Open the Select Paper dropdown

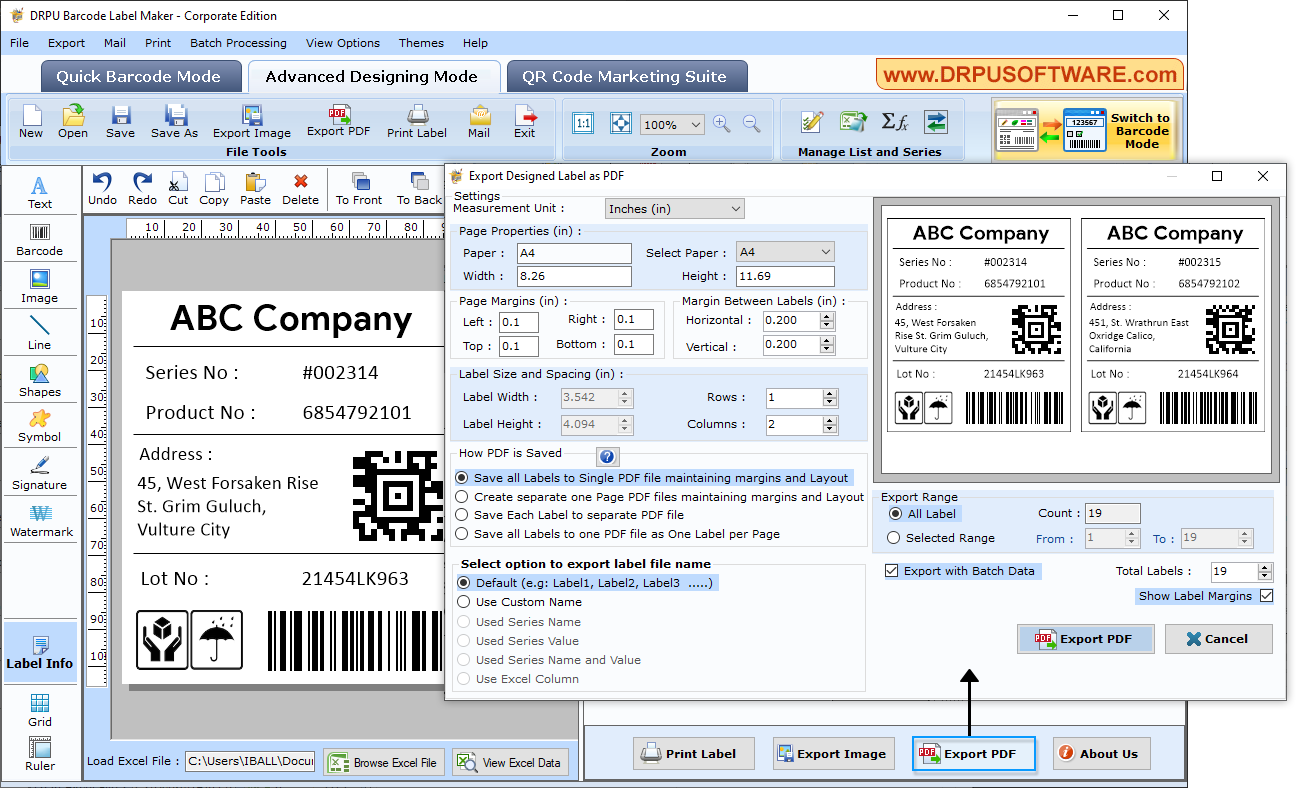[x=785, y=251]
